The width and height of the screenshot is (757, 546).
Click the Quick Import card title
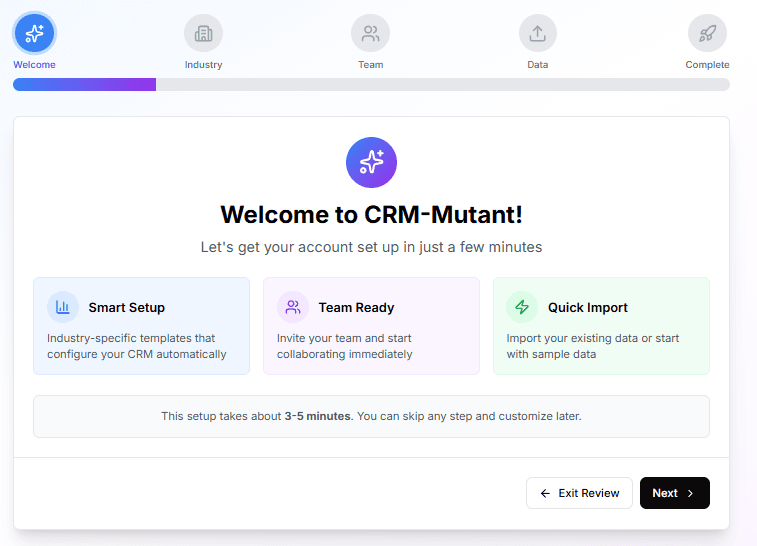pos(588,308)
